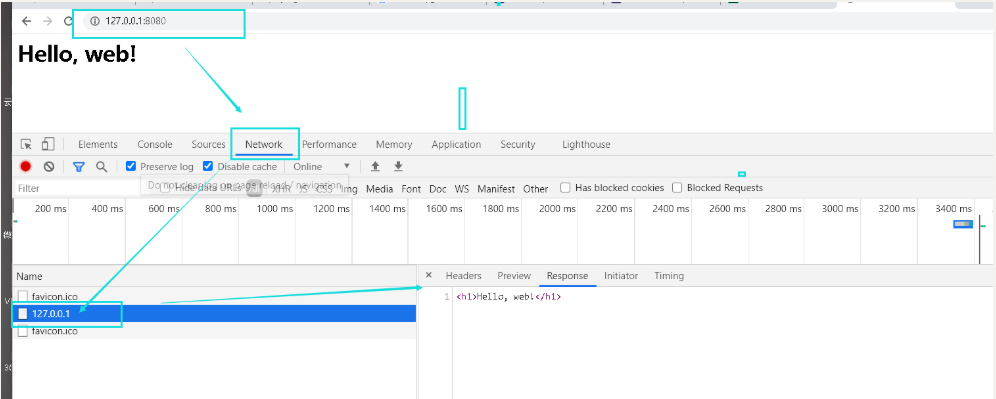Image resolution: width=996 pixels, height=399 pixels.
Task: Click the red record network log icon
Action: tap(25, 166)
